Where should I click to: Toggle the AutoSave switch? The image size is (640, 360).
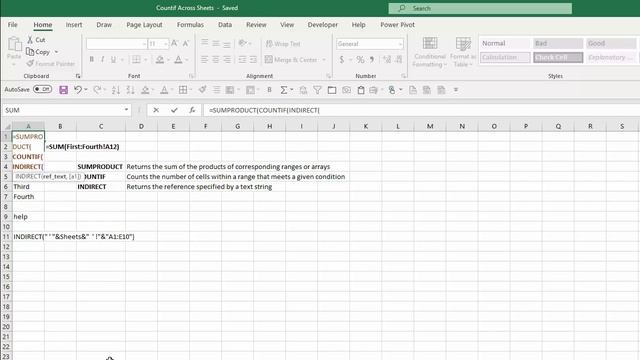click(x=42, y=89)
